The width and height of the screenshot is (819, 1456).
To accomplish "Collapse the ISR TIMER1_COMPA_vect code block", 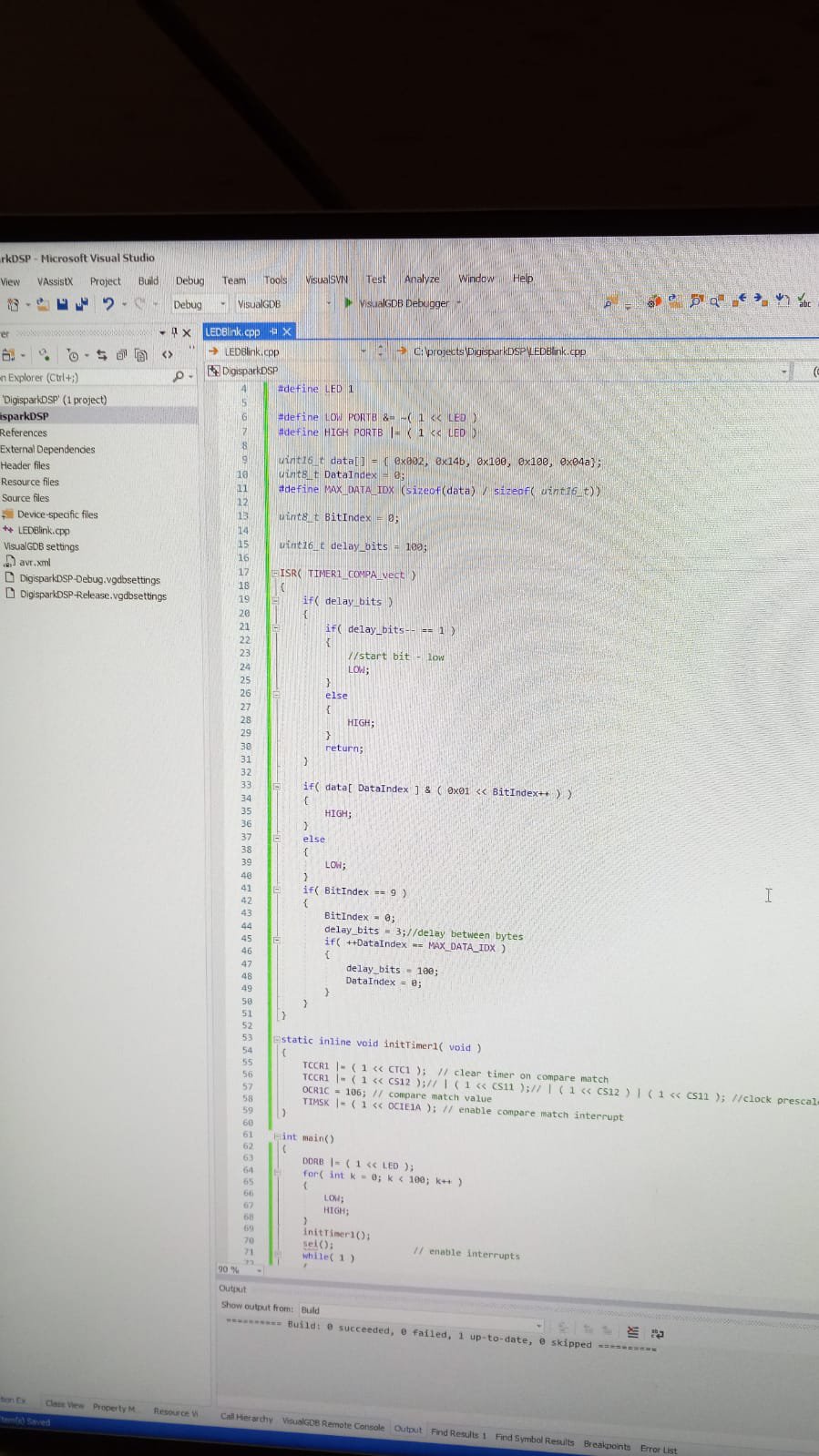I will tap(275, 574).
